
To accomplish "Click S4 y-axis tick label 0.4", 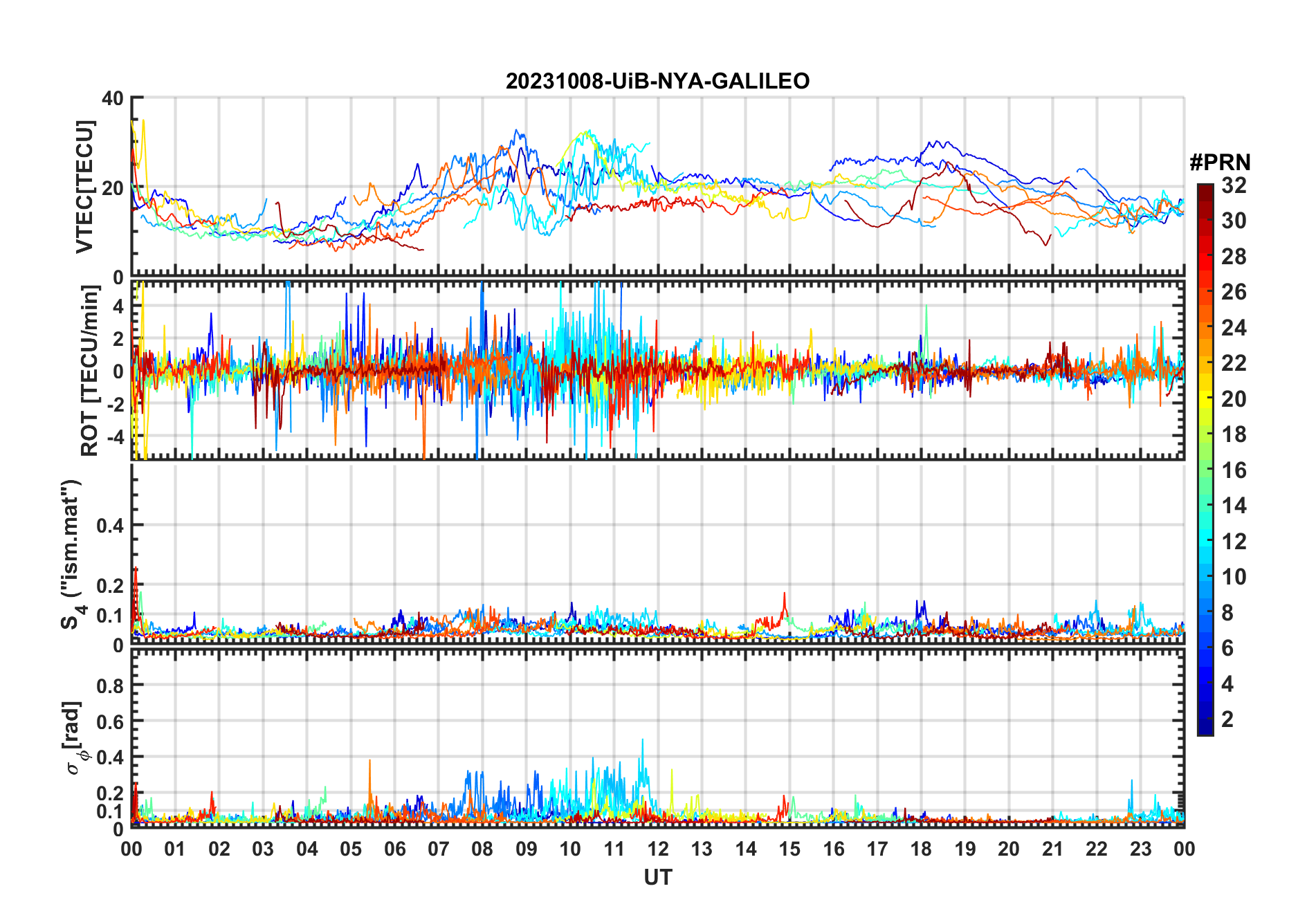I will pos(110,526).
